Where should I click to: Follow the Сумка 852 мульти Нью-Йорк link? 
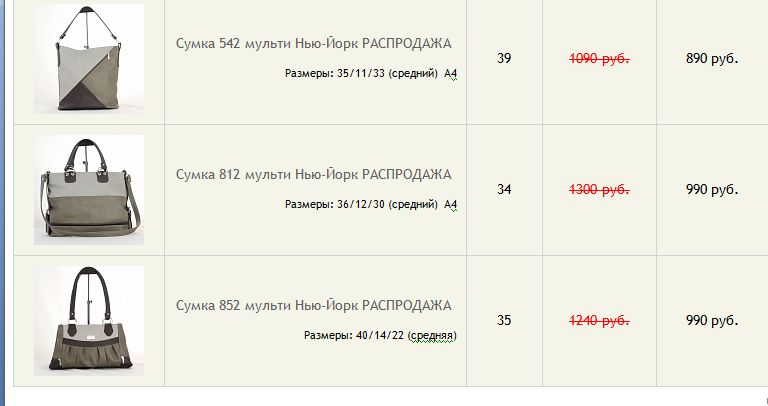[313, 306]
